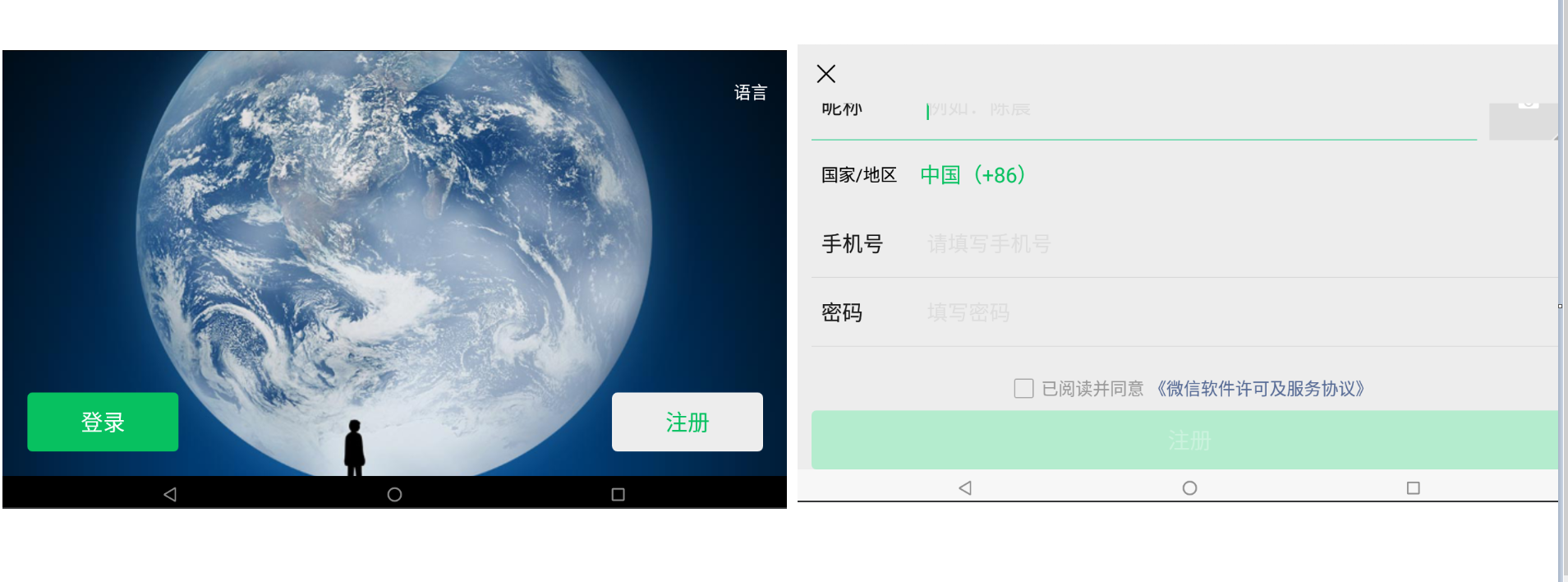The width and height of the screenshot is (1568, 582).
Task: Click the 国家/地区 row label
Action: [859, 175]
